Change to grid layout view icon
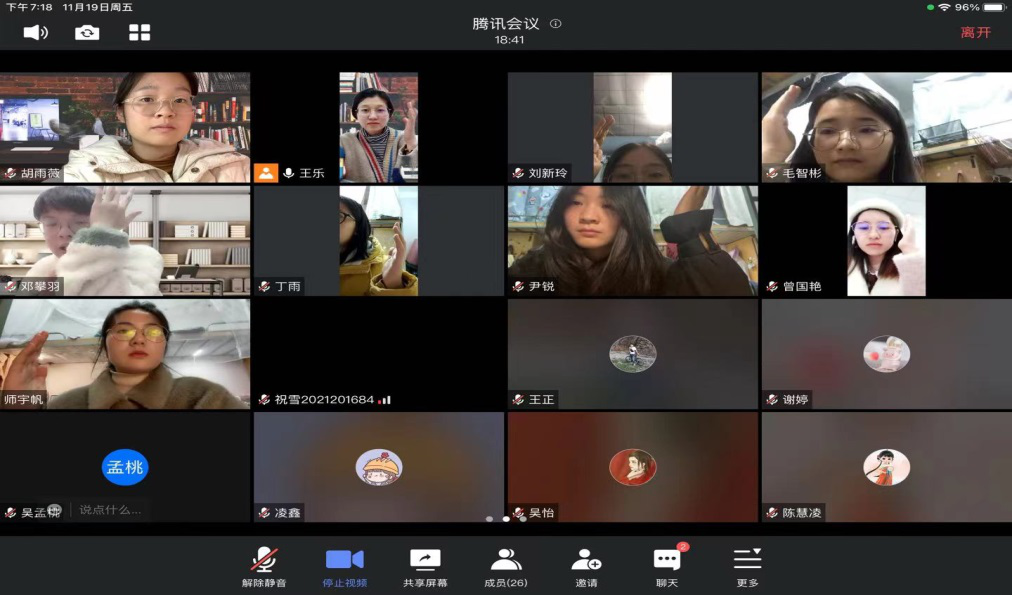Screen dimensions: 1012x595 140,32
